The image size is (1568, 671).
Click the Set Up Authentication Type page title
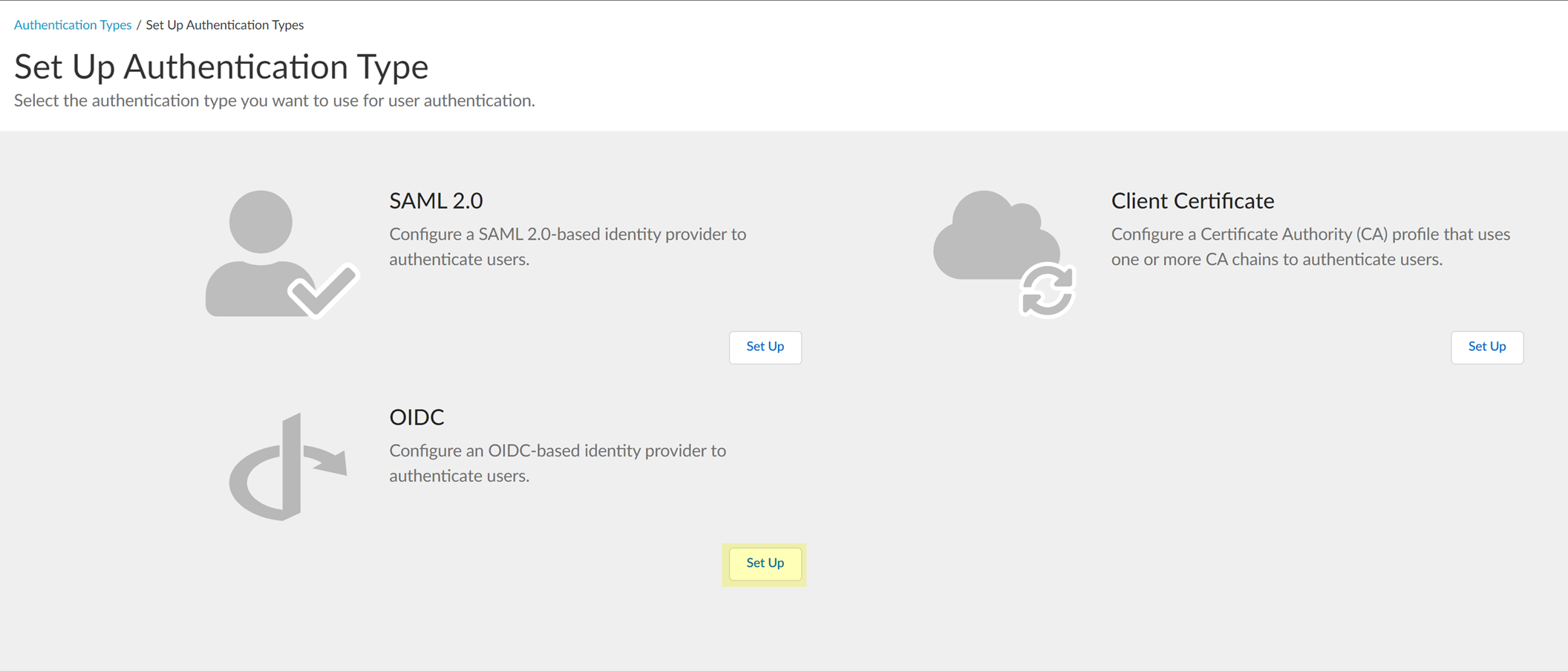[221, 66]
